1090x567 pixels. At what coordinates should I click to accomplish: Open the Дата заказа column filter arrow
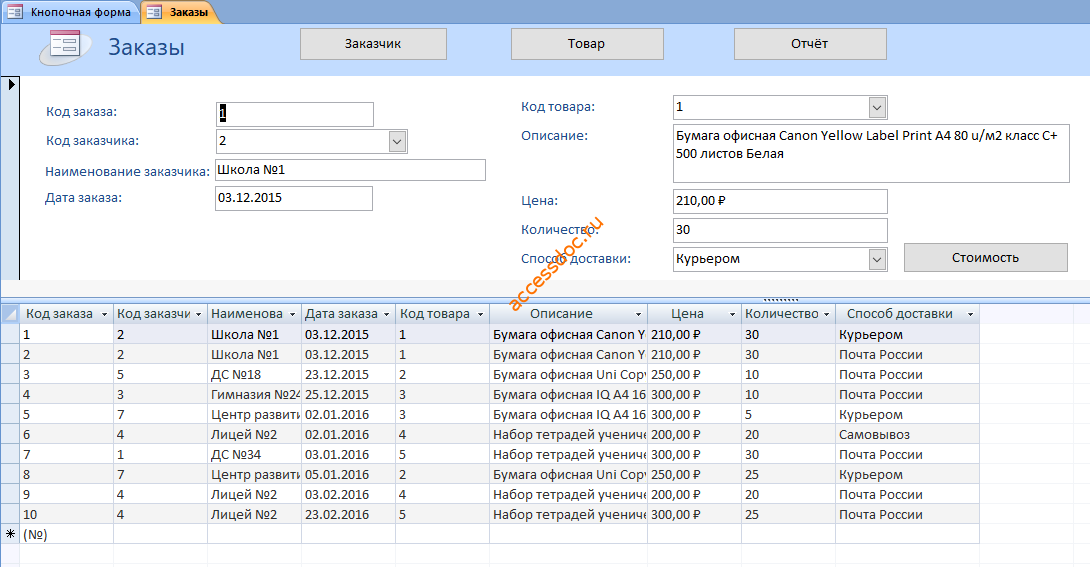(387, 315)
